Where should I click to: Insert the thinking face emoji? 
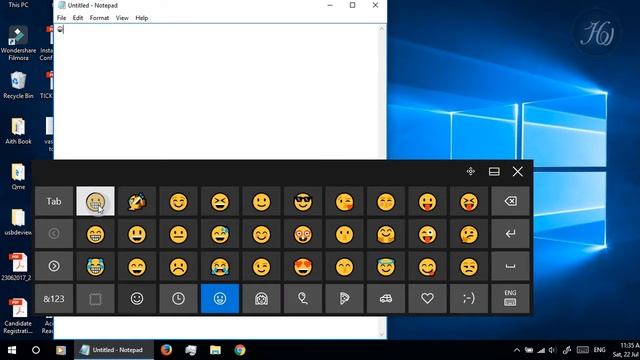pos(469,234)
